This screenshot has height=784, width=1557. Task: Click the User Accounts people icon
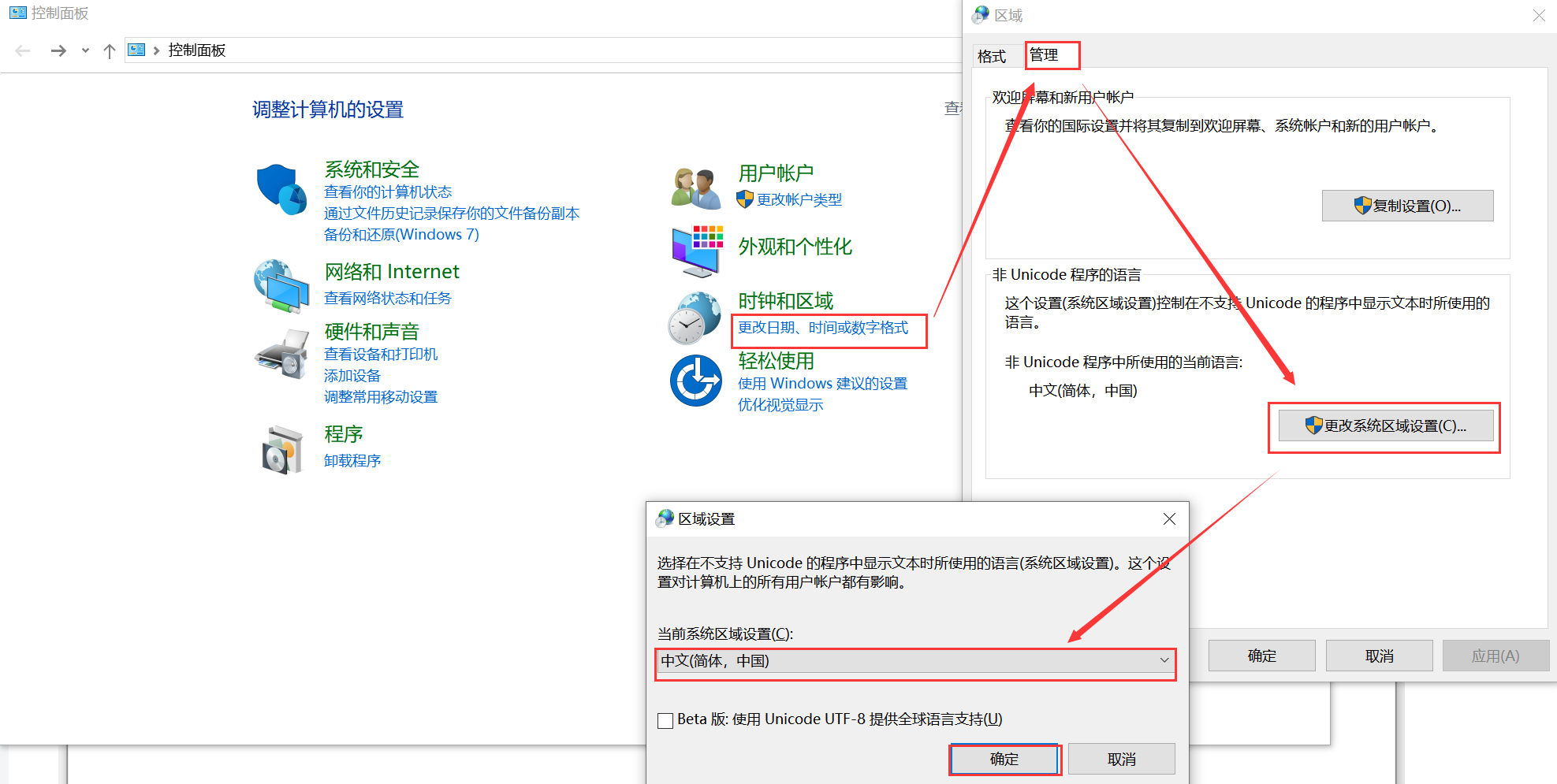pos(695,189)
